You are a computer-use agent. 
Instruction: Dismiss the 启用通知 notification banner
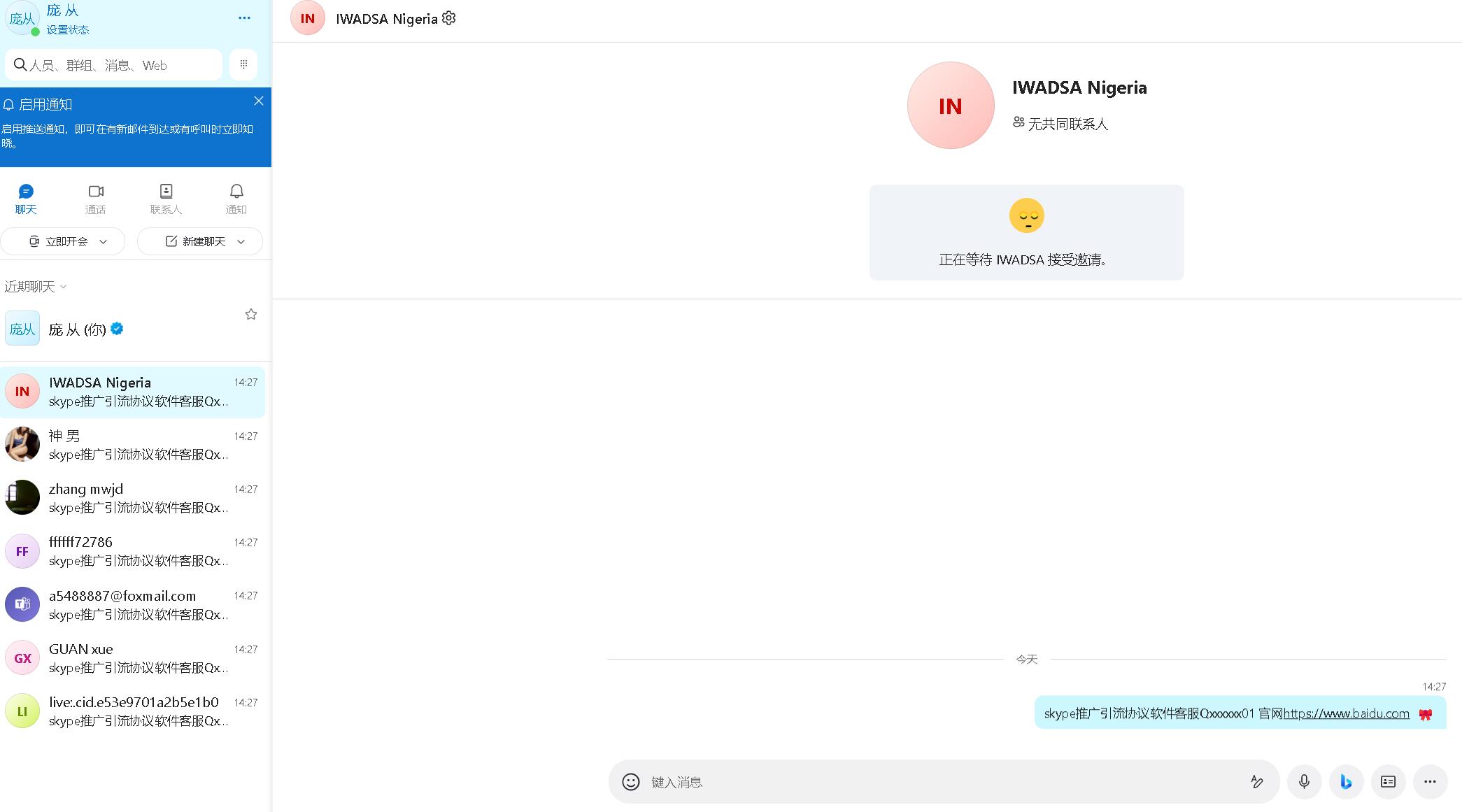(259, 101)
